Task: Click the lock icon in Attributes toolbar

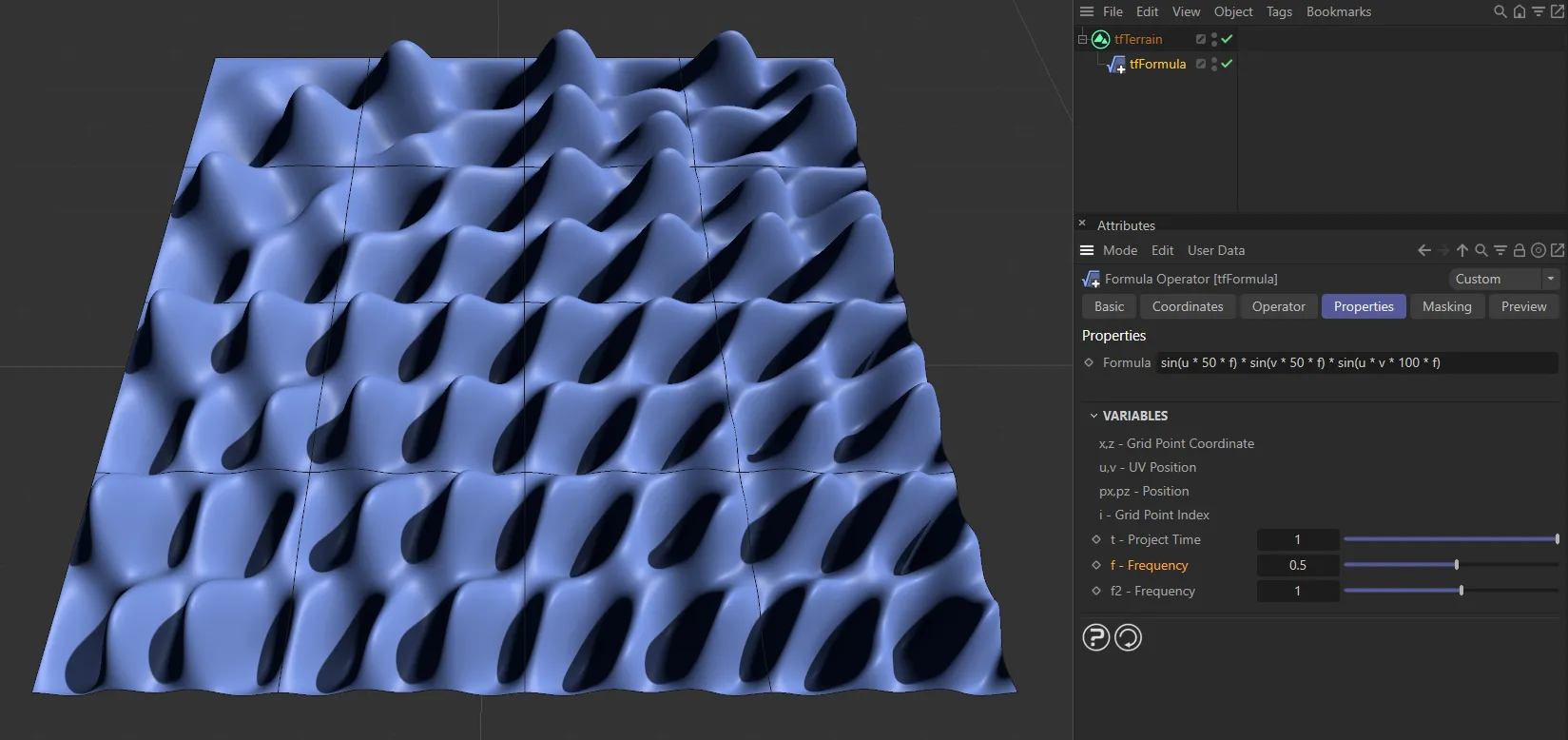Action: click(1520, 250)
